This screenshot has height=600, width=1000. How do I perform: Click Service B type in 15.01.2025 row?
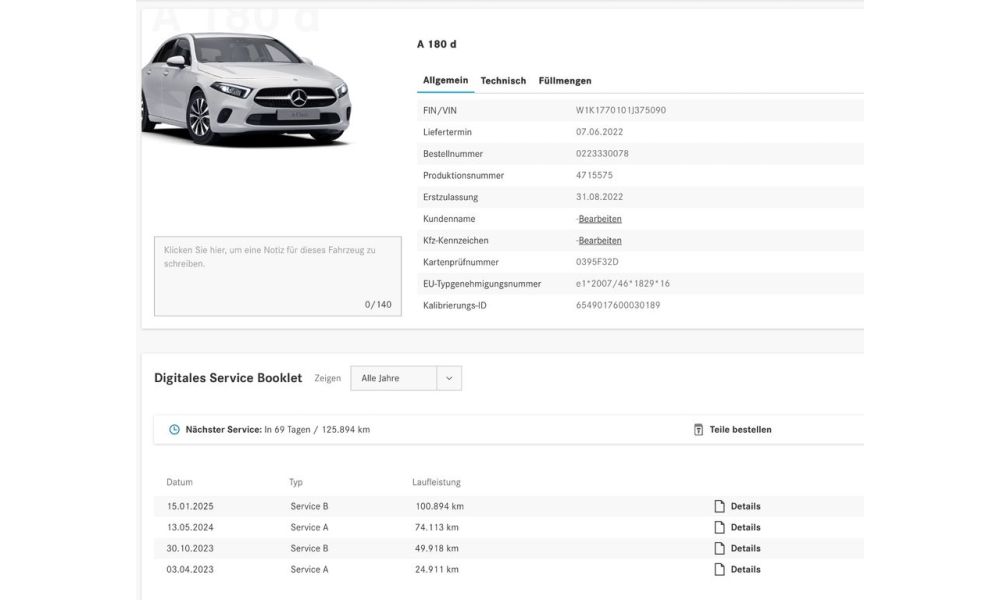(x=309, y=506)
